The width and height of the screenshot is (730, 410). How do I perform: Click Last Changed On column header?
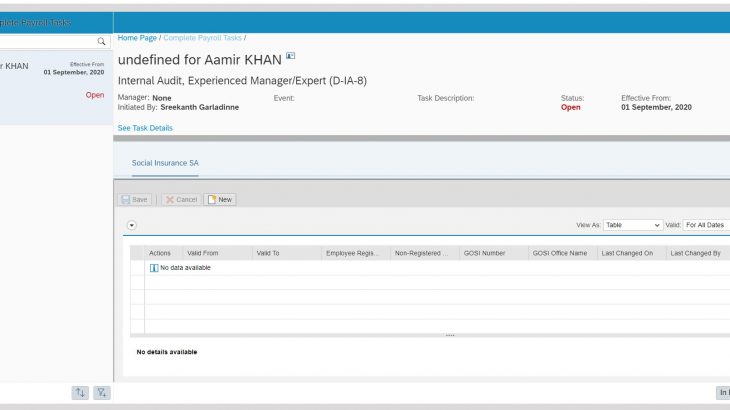click(631, 253)
